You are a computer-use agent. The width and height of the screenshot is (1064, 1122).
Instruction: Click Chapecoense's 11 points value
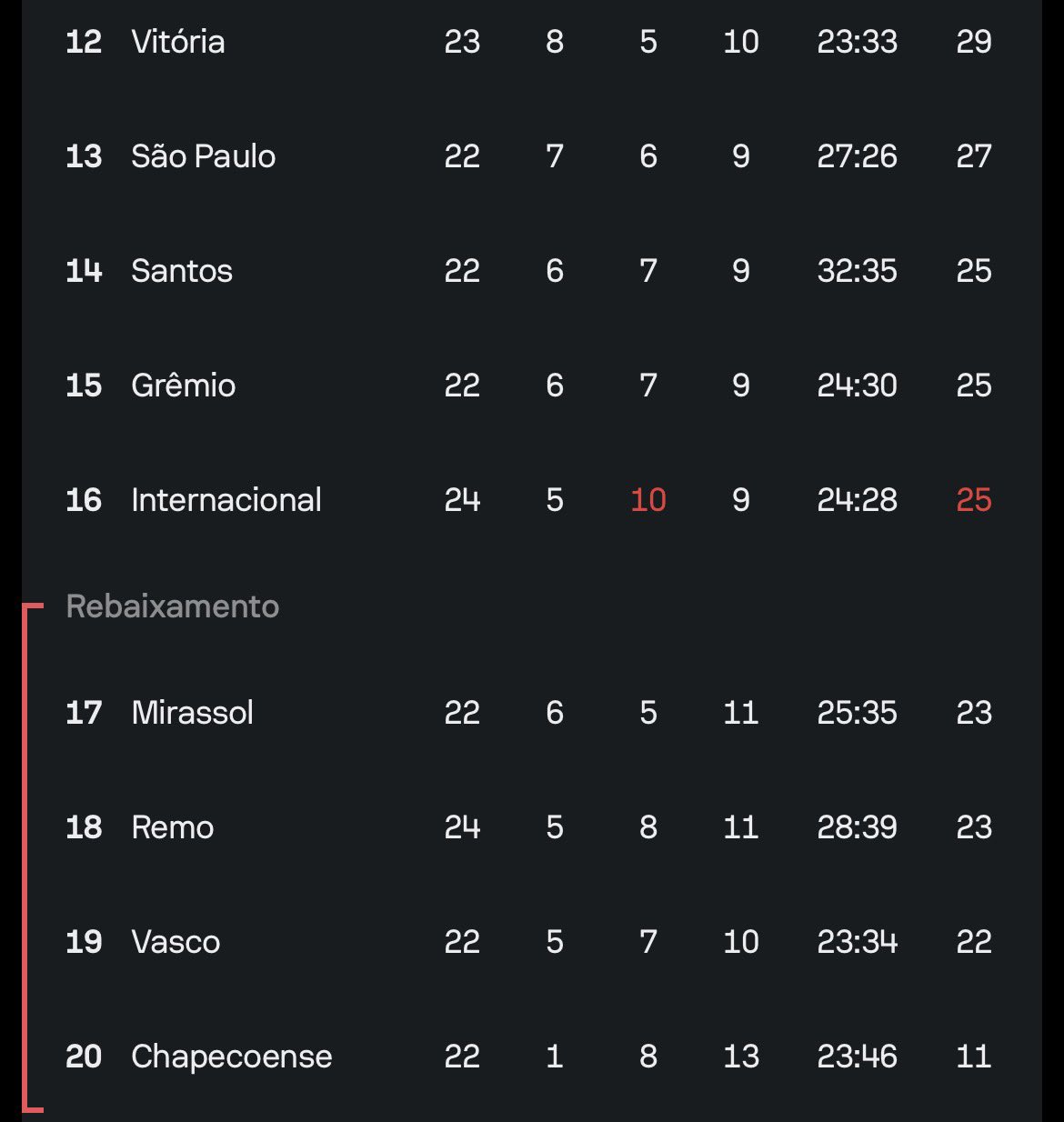(974, 1057)
